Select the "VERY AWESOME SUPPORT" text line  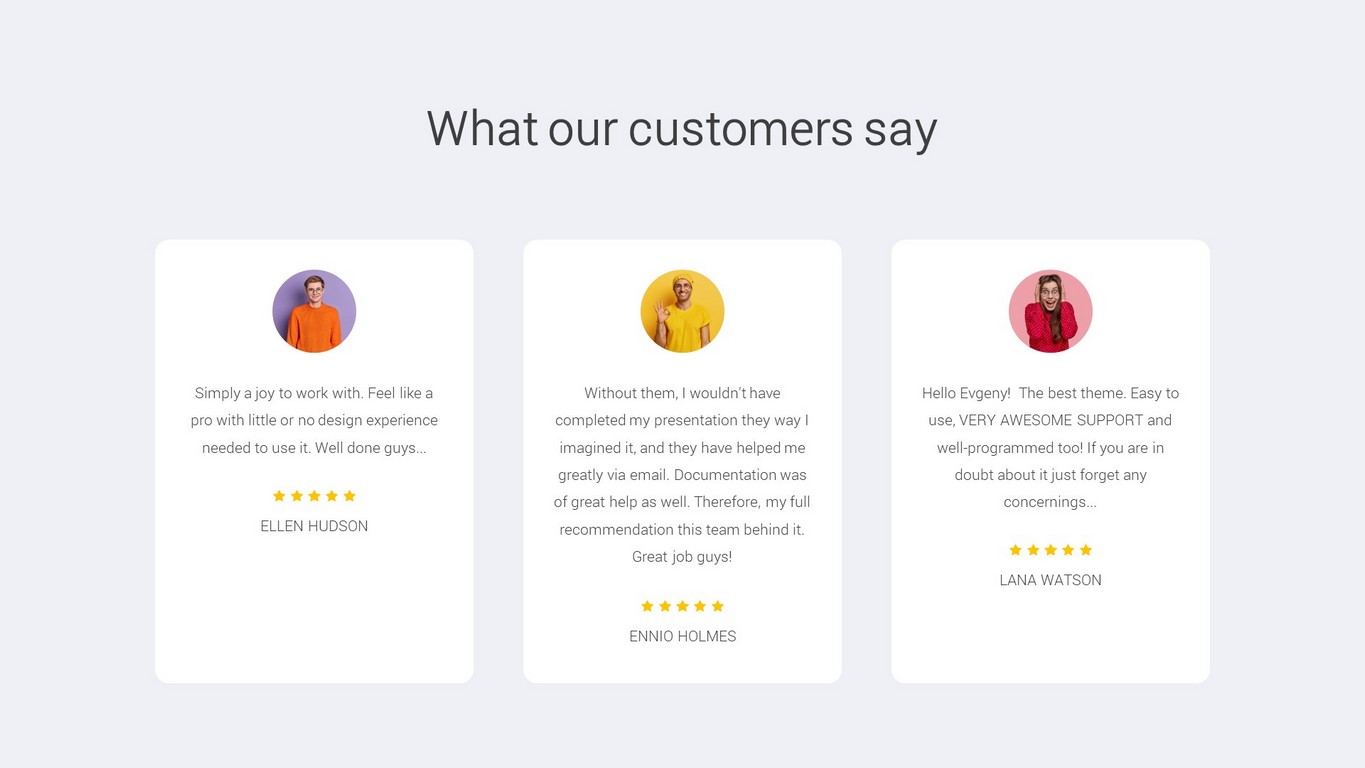click(x=1050, y=420)
